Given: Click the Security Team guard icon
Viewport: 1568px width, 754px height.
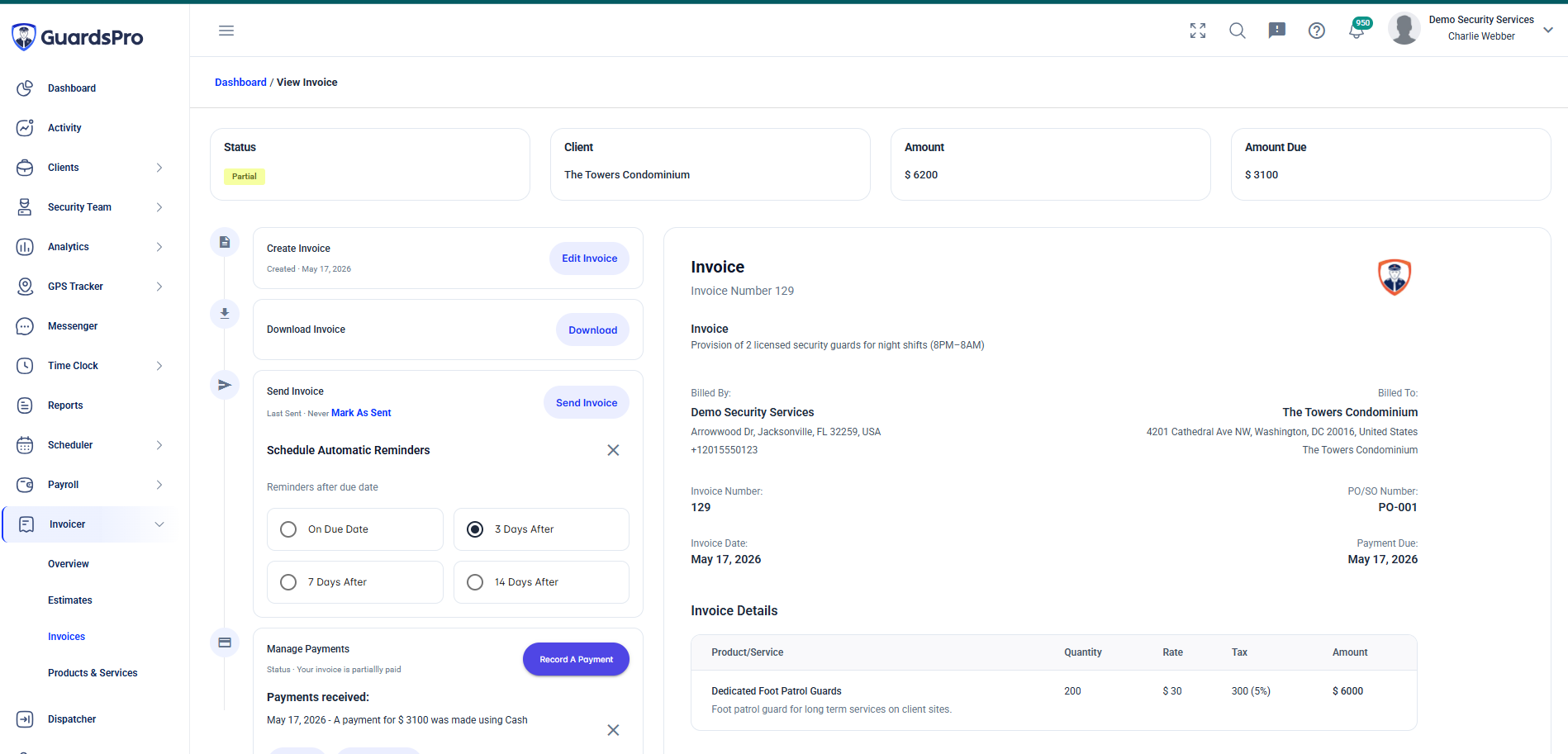Looking at the screenshot, I should click(x=25, y=207).
